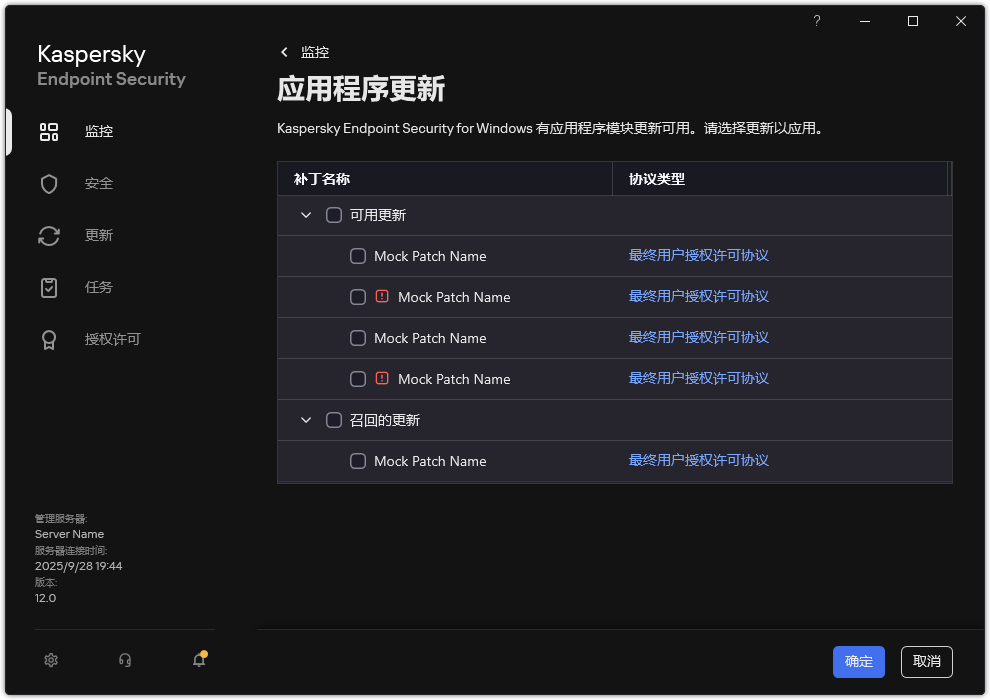Select the 安全 shield icon
Viewport: 990px width, 700px height.
[x=97, y=183]
